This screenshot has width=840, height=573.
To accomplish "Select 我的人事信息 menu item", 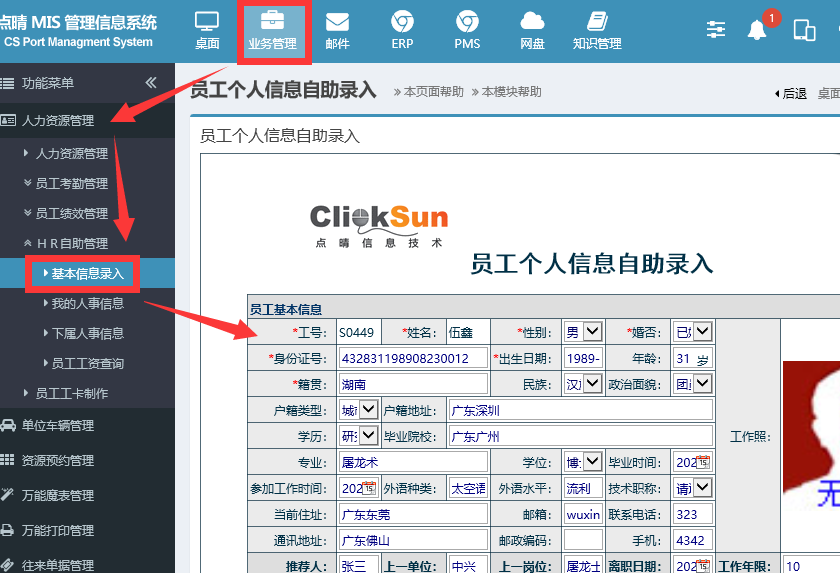I will [87, 304].
